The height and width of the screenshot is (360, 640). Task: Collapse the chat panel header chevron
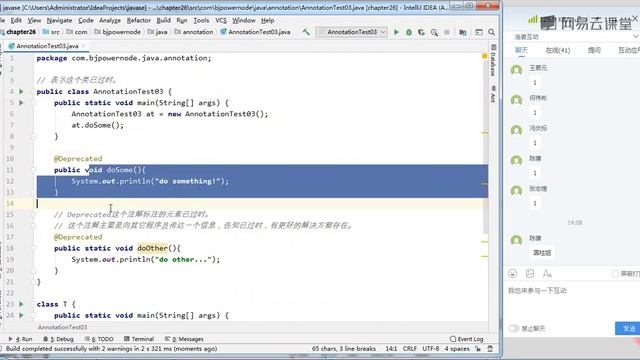(x=636, y=36)
